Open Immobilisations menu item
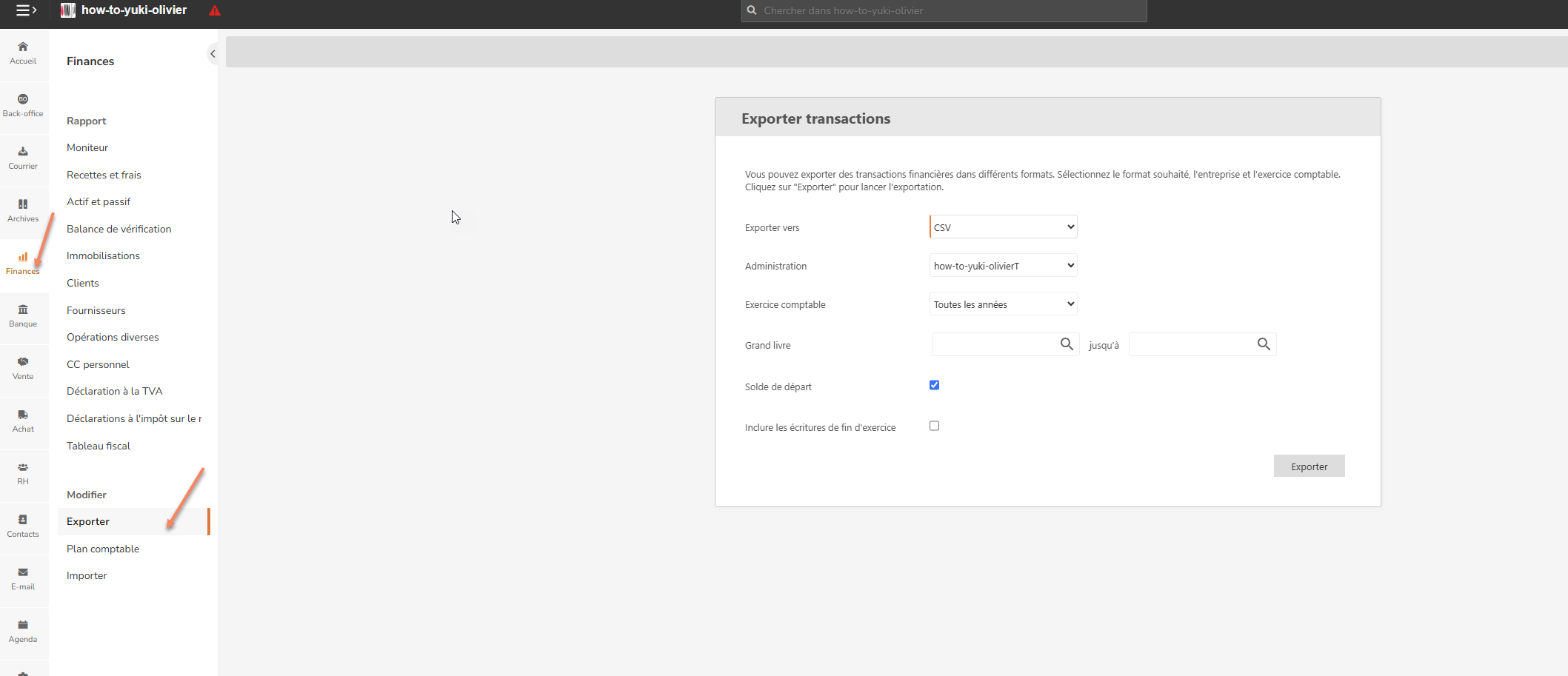Screen dimensions: 1568x676 coord(103,255)
